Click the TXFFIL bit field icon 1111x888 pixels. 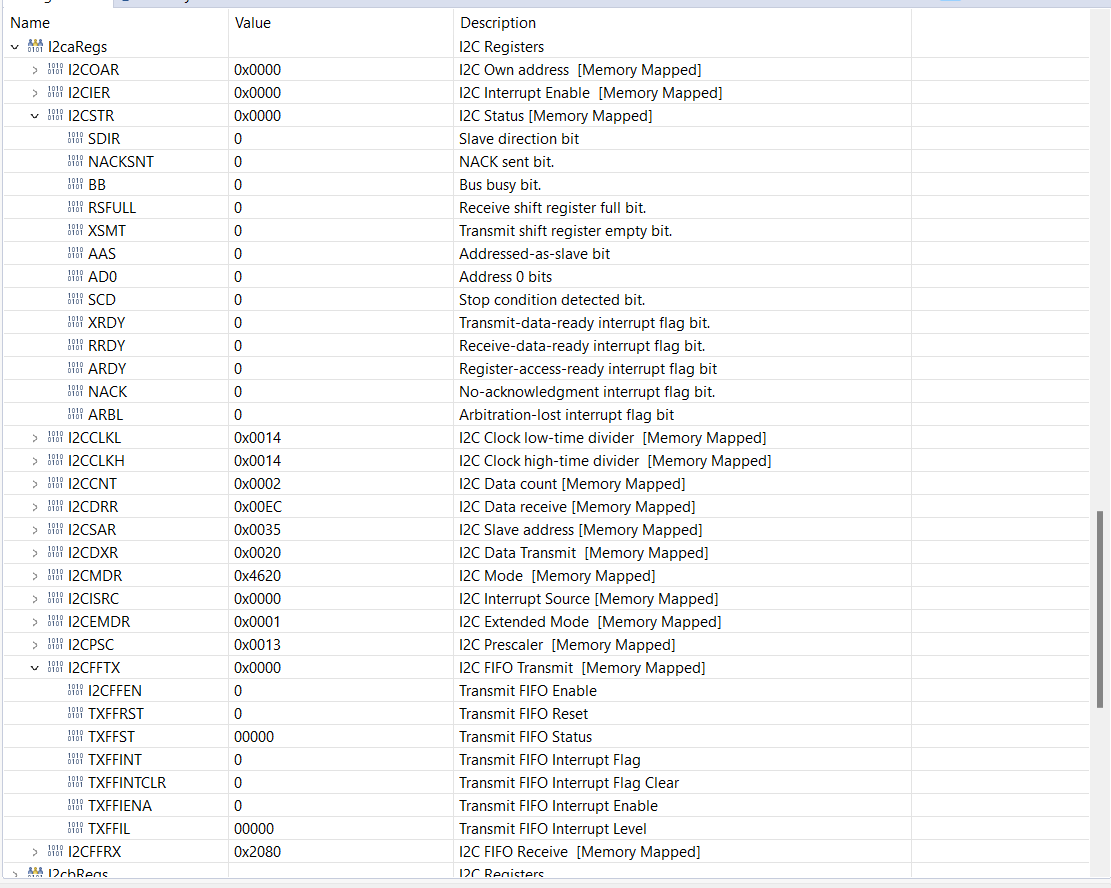tap(75, 828)
